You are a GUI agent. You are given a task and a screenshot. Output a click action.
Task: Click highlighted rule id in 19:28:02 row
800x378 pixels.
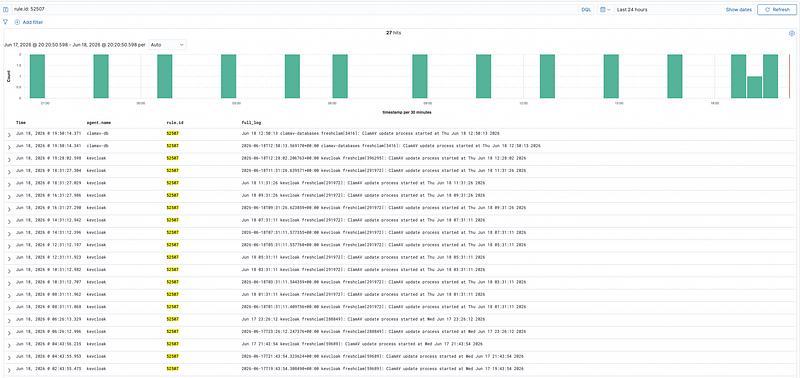click(x=173, y=158)
